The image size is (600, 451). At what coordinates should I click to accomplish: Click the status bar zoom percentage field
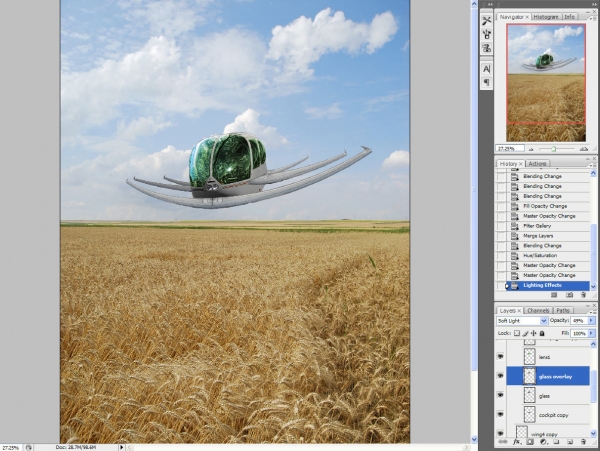click(x=11, y=448)
